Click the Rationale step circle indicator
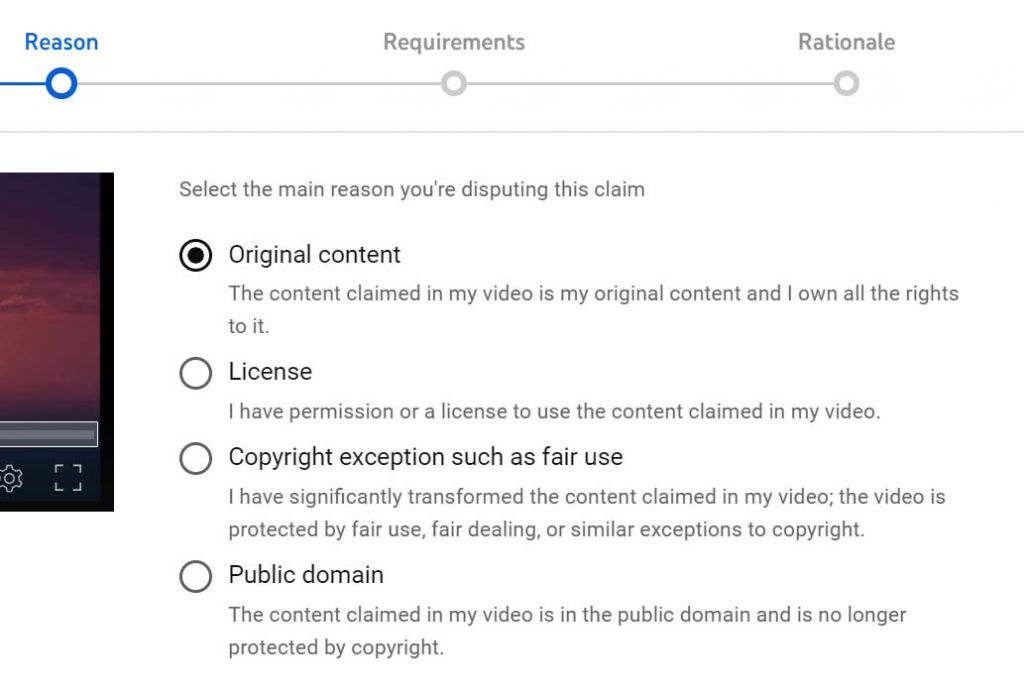Viewport: 1024px width, 700px height. coord(847,84)
